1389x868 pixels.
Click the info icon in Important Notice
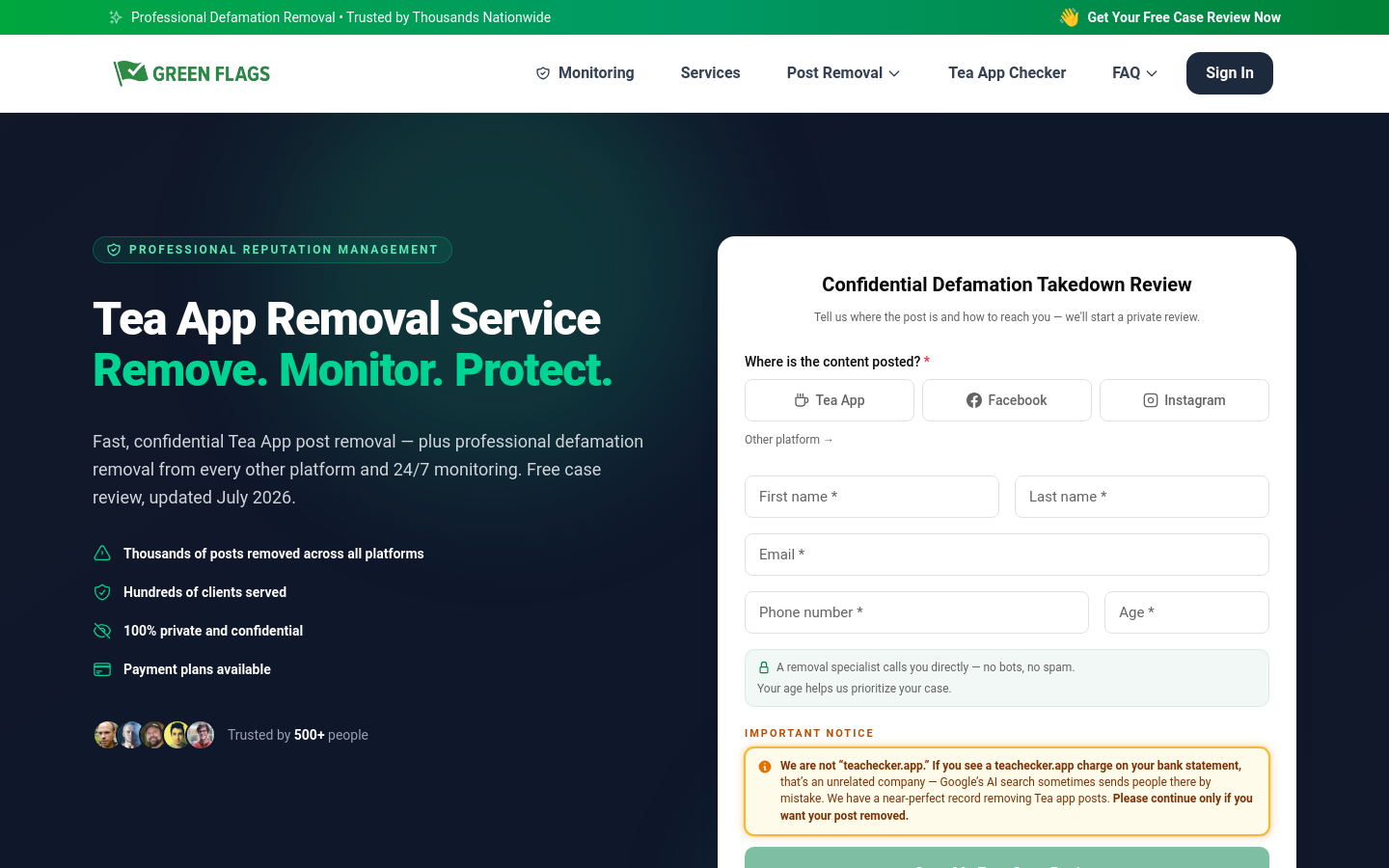pyautogui.click(x=765, y=767)
